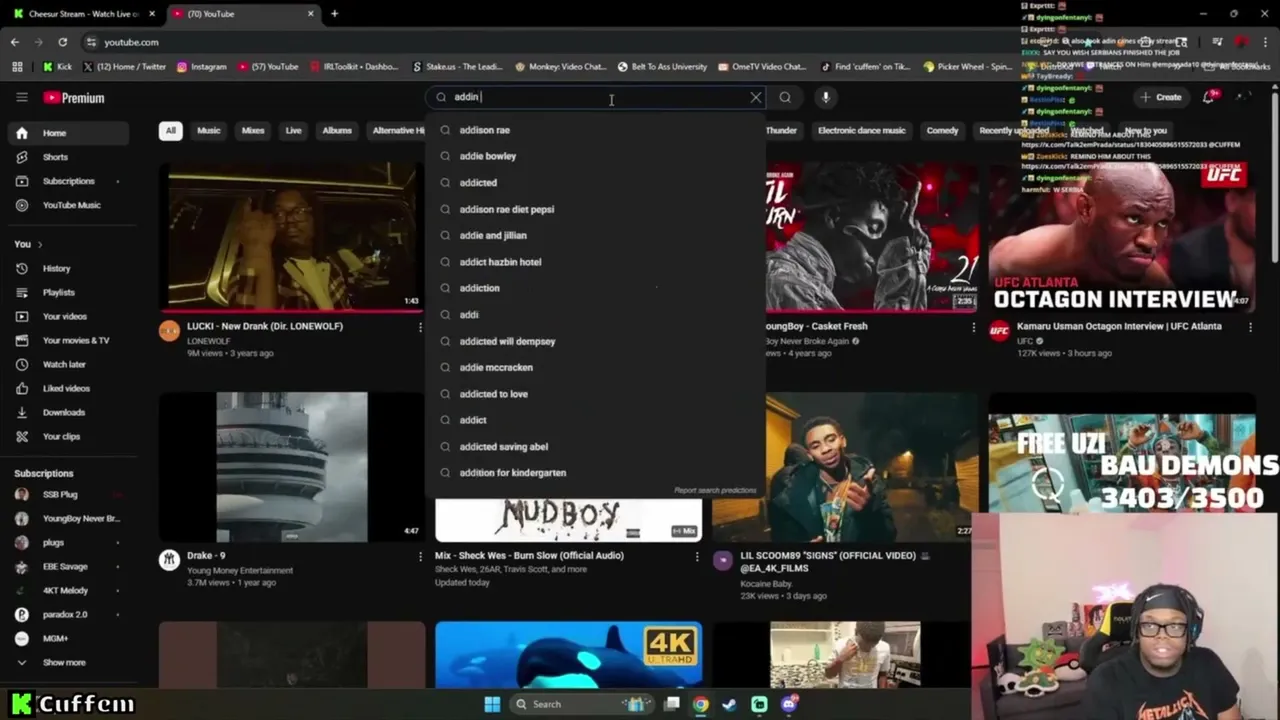This screenshot has width=1280, height=720.
Task: Start voice search with the microphone
Action: (826, 97)
